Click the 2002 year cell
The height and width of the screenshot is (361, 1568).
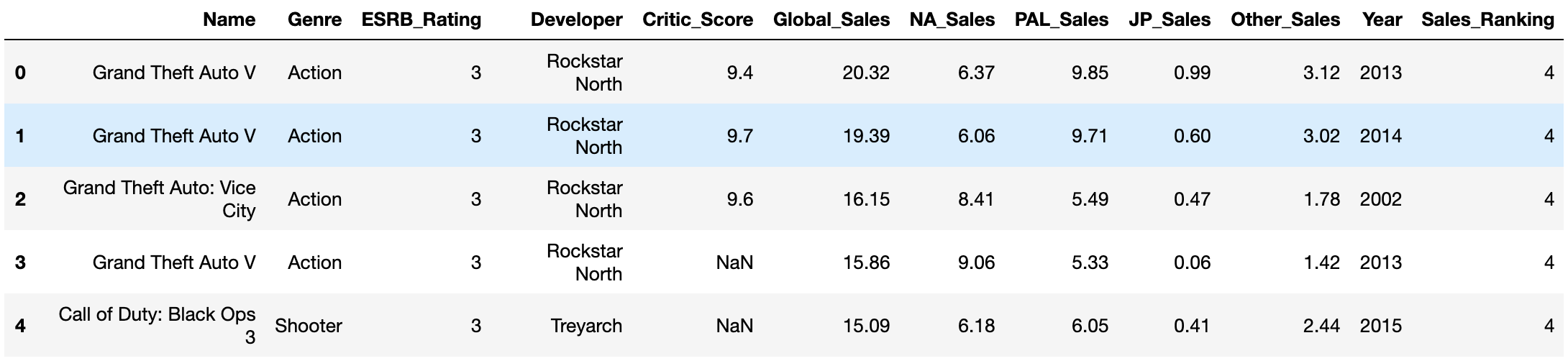[1381, 199]
